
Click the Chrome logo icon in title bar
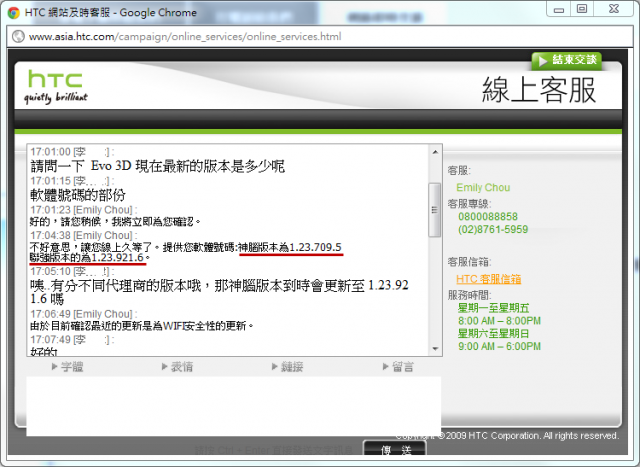tap(14, 13)
